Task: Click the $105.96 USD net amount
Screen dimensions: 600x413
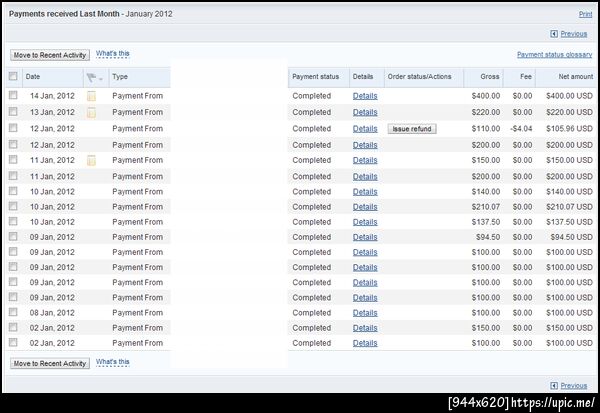Action: [x=569, y=129]
